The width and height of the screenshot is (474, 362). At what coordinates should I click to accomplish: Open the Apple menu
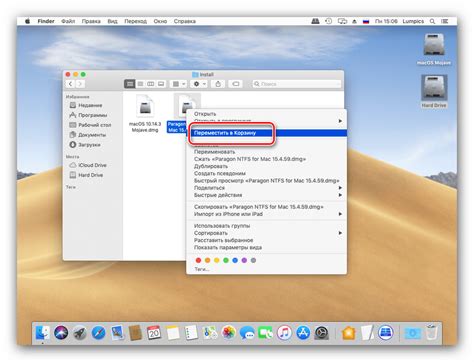(x=28, y=21)
